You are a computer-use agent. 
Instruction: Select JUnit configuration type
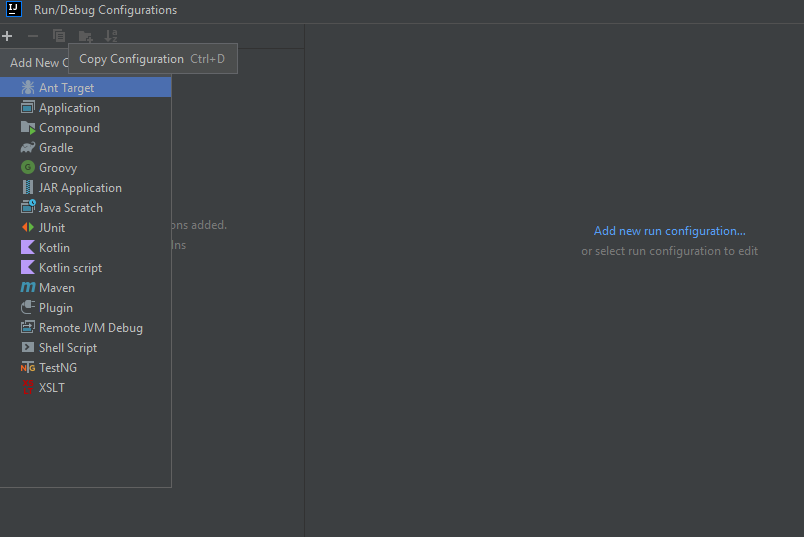coord(86,227)
